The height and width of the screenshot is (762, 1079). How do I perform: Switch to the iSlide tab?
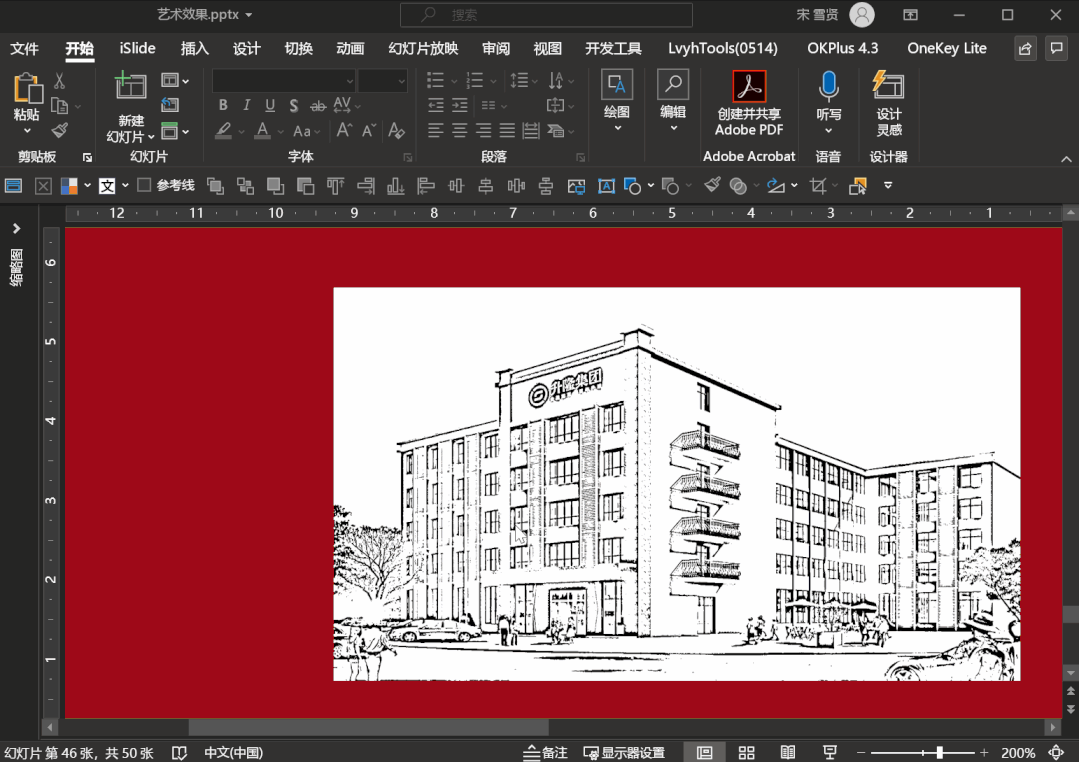[x=137, y=48]
